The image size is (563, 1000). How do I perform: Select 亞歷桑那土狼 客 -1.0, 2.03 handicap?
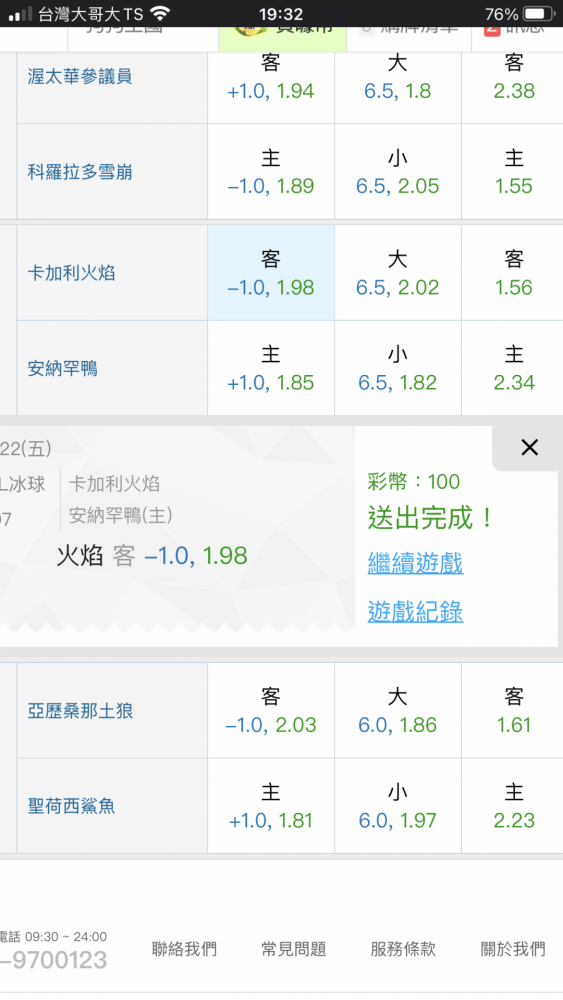pos(271,710)
